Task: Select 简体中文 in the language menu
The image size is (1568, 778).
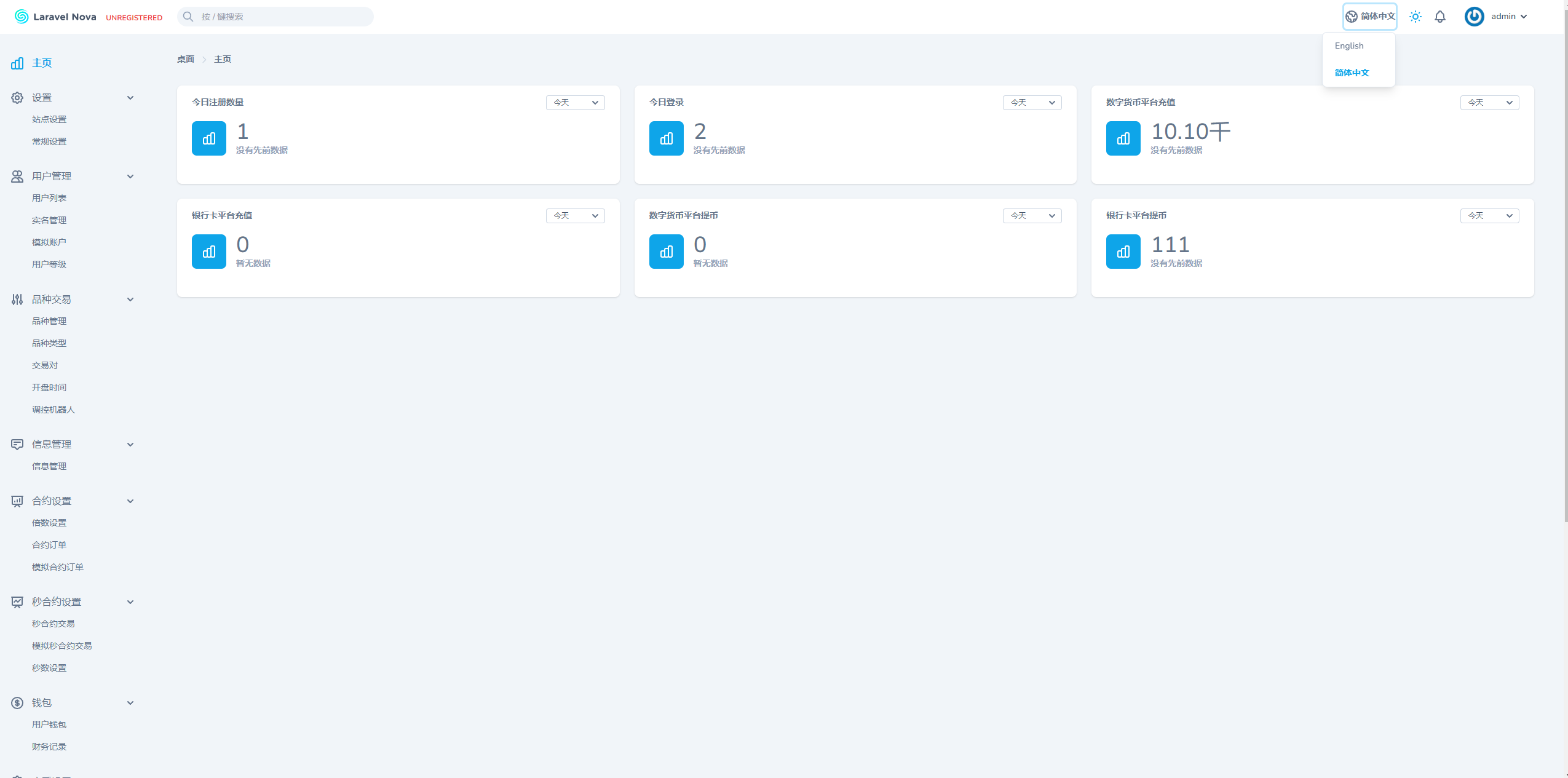Action: click(x=1352, y=73)
